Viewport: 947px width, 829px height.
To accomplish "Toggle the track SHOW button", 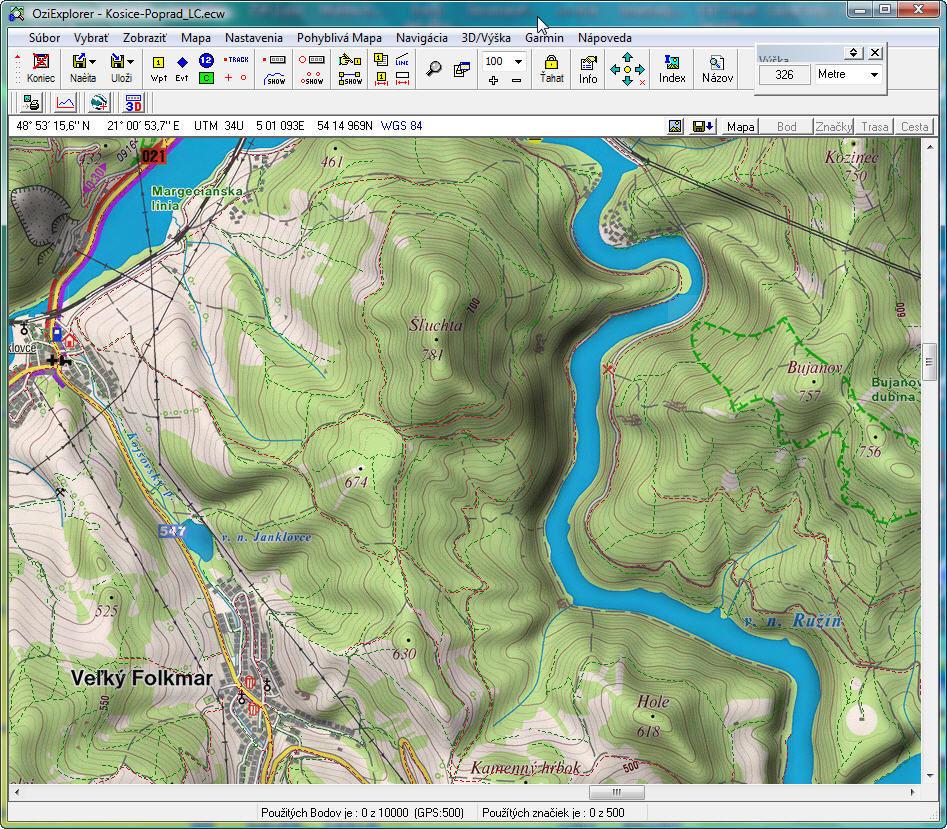I will coord(275,78).
